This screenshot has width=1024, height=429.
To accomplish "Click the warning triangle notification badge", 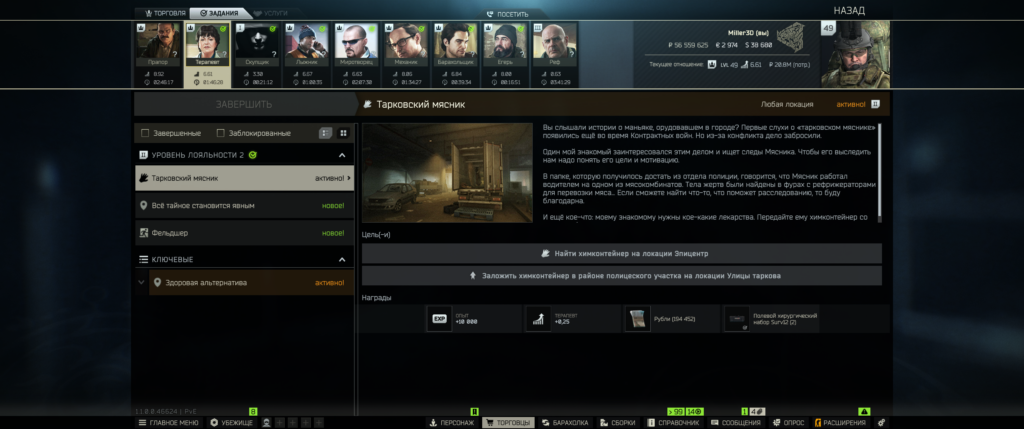I will 864,411.
